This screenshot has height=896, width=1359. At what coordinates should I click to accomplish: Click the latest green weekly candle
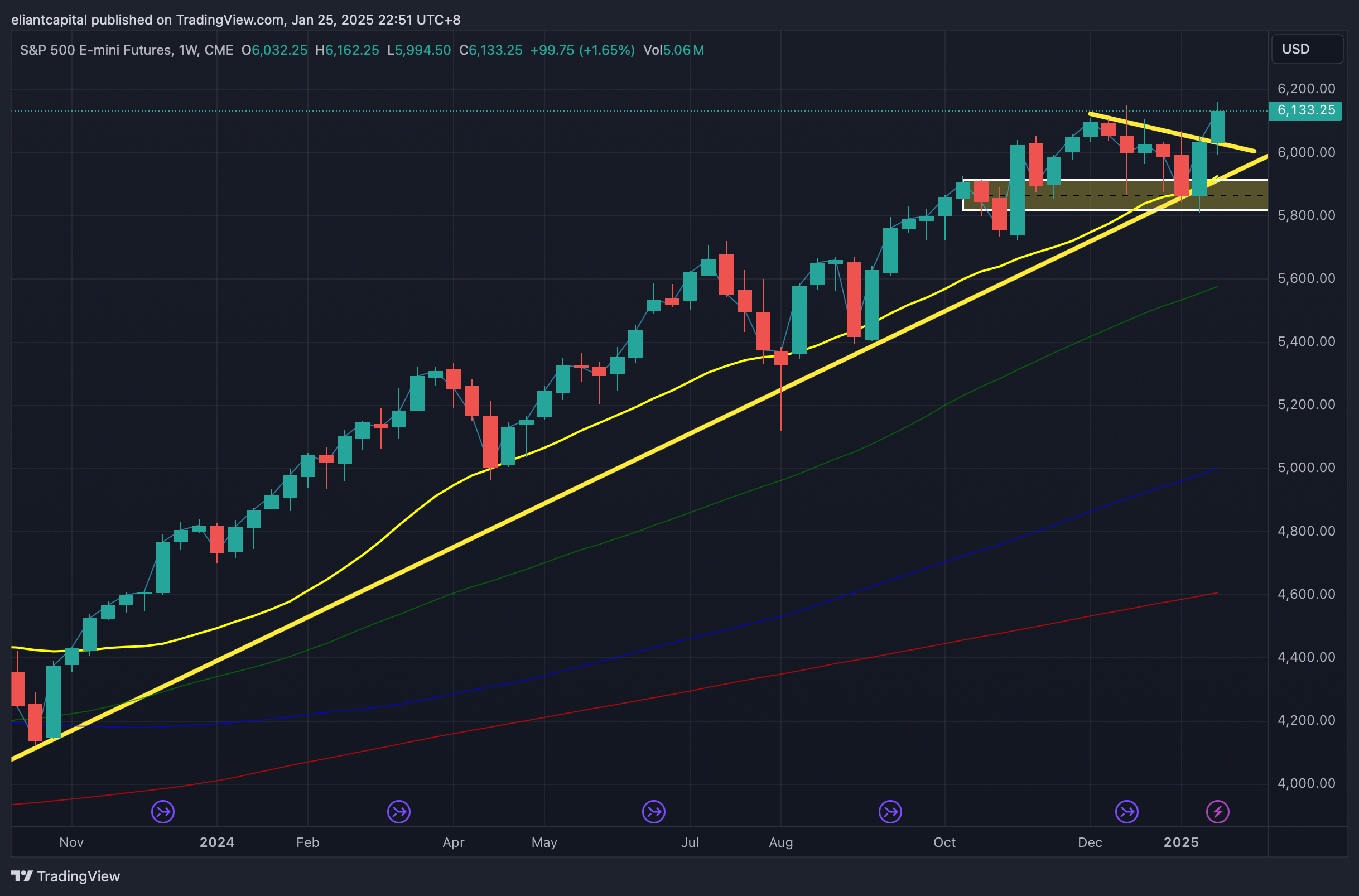click(x=1217, y=127)
